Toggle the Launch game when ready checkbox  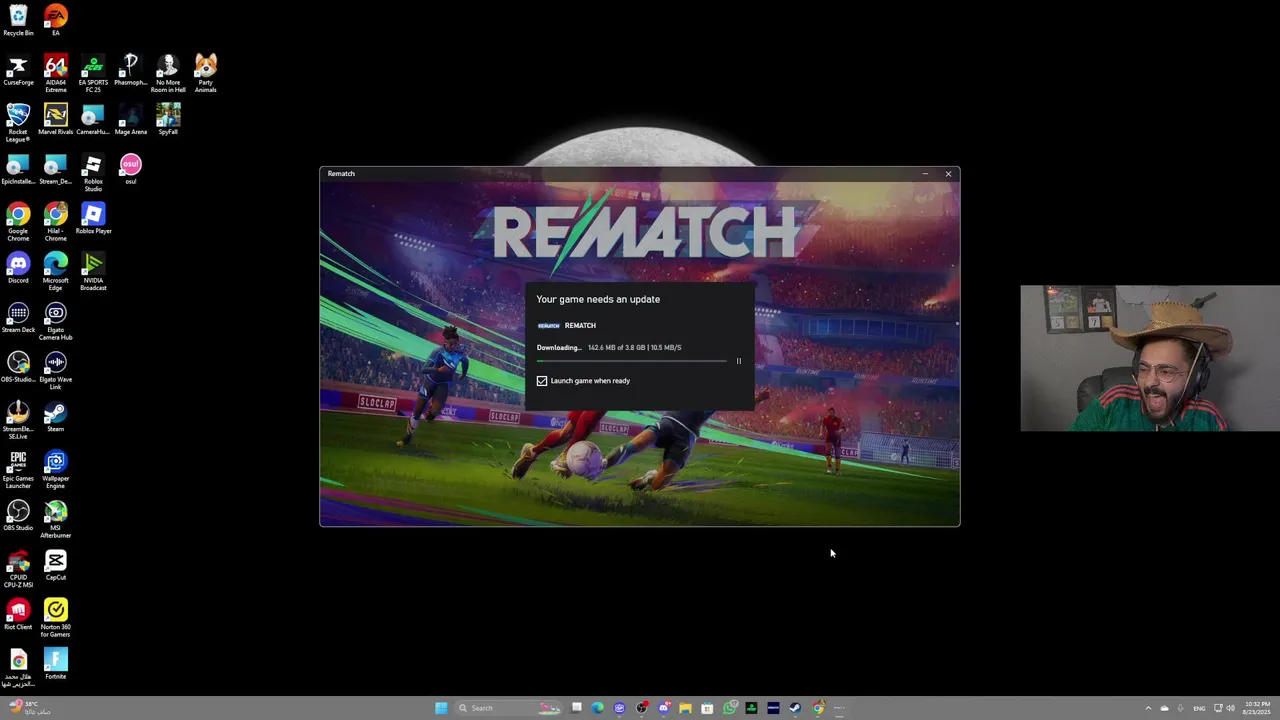(x=542, y=381)
